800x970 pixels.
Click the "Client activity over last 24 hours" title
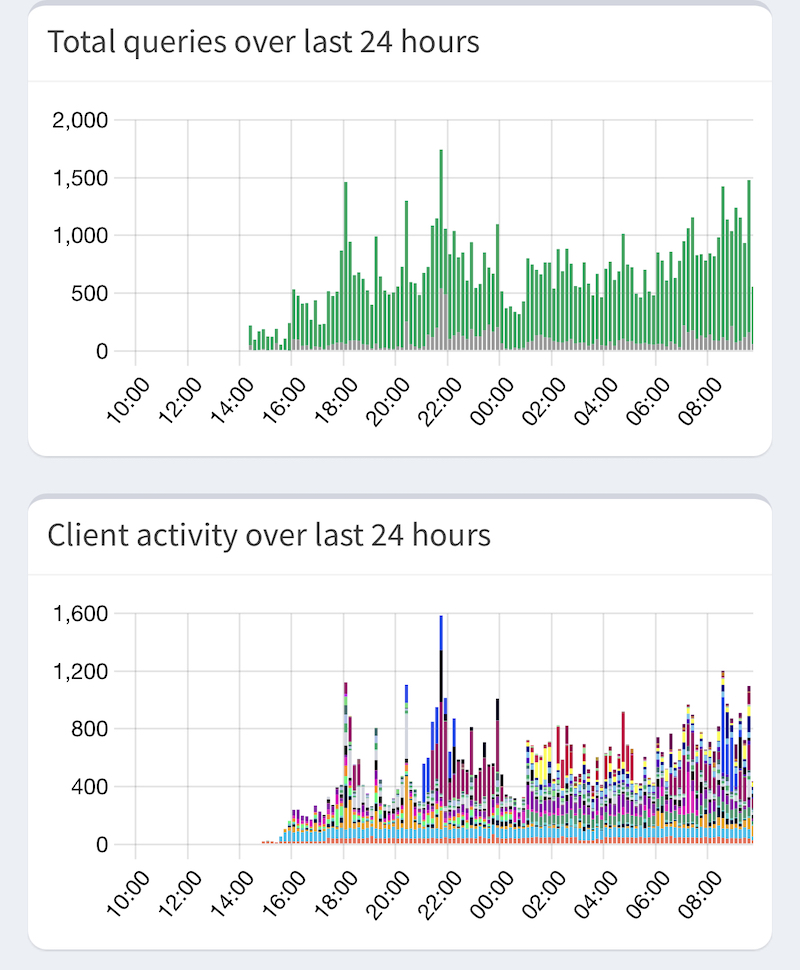click(269, 536)
